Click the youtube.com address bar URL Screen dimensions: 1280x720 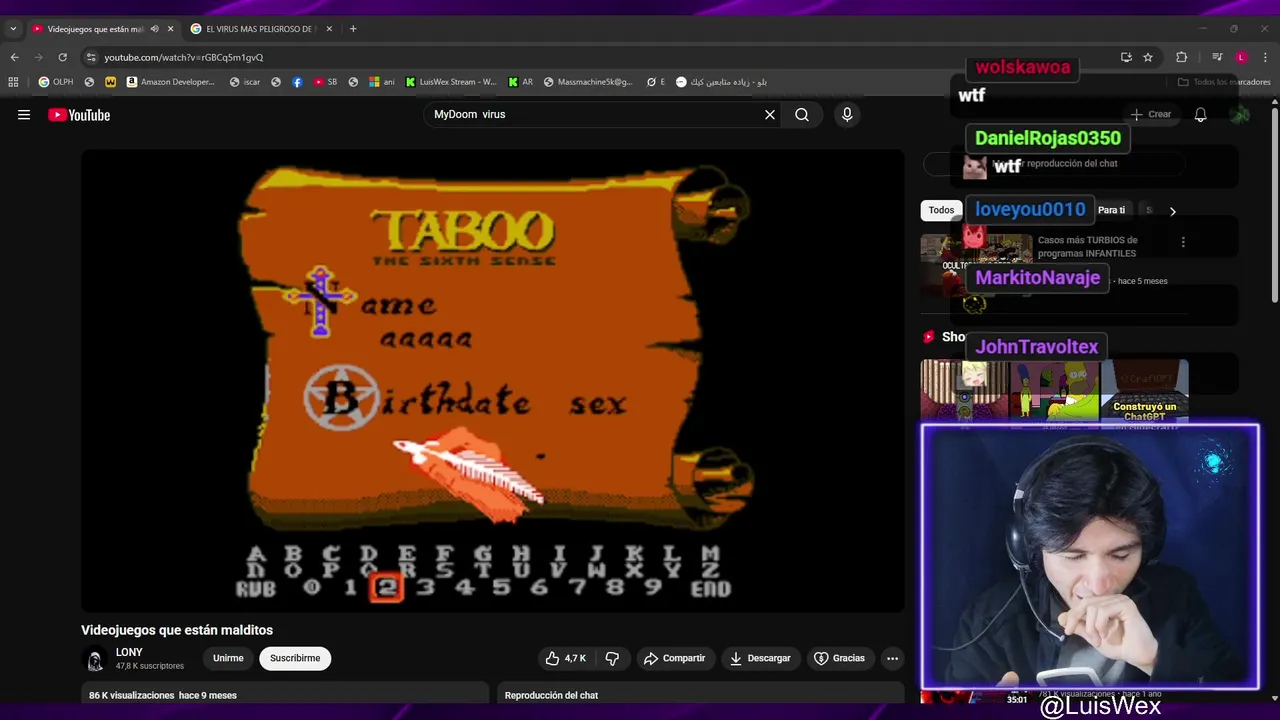click(x=184, y=57)
